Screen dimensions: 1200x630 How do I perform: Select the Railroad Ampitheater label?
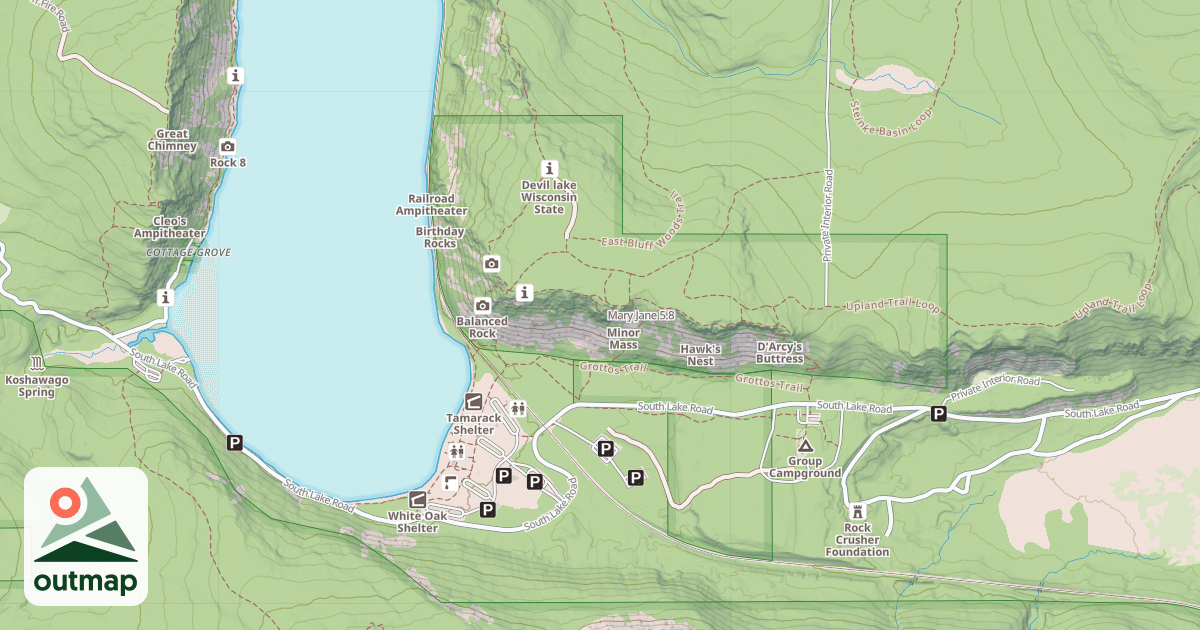[x=431, y=205]
